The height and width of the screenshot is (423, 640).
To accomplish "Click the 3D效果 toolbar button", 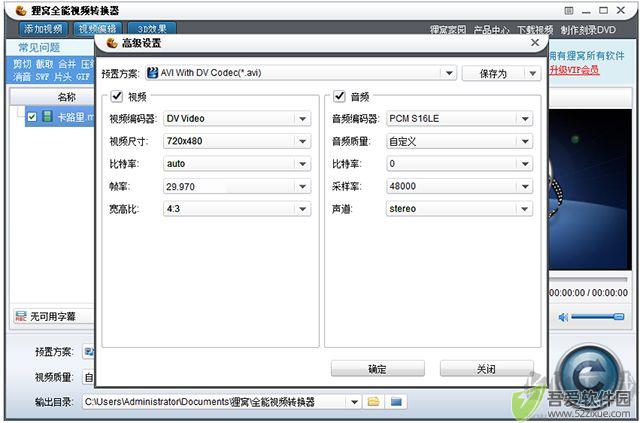I will (152, 29).
